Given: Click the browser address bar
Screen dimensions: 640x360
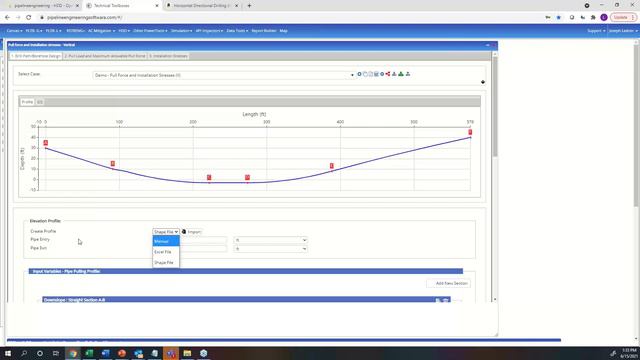Looking at the screenshot, I should click(286, 18).
